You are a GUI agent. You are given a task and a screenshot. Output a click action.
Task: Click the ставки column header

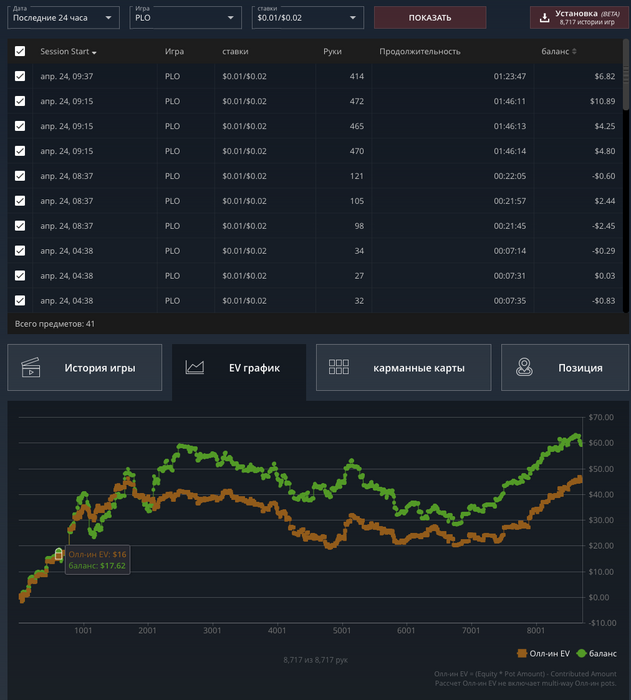click(235, 51)
